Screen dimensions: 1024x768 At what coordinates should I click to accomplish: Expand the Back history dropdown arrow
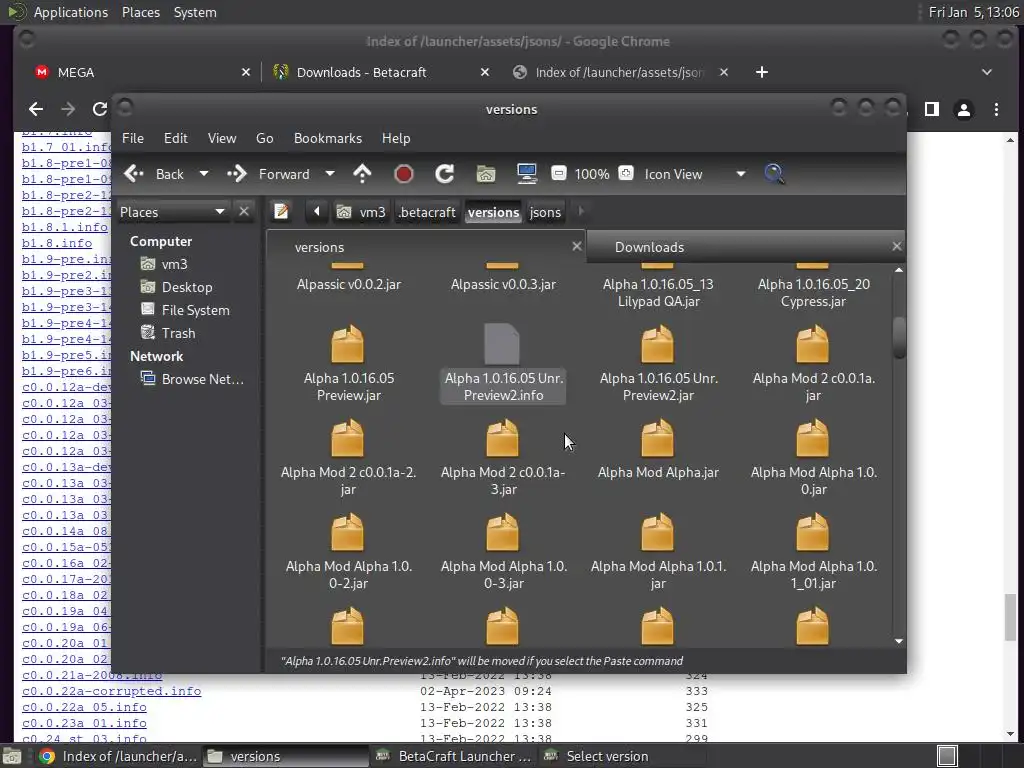[204, 174]
